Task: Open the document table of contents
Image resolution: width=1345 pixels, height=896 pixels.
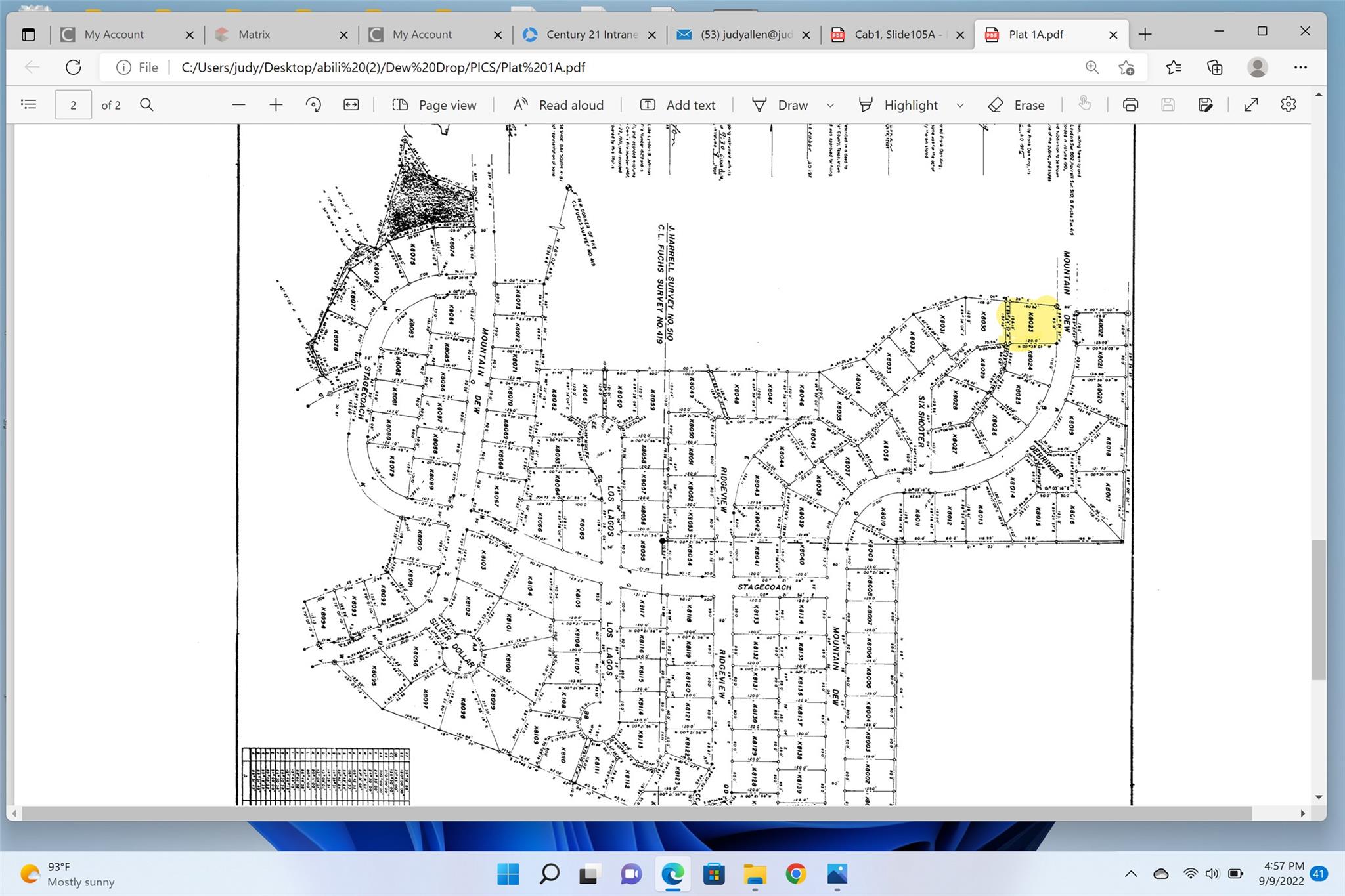Action: (x=29, y=104)
